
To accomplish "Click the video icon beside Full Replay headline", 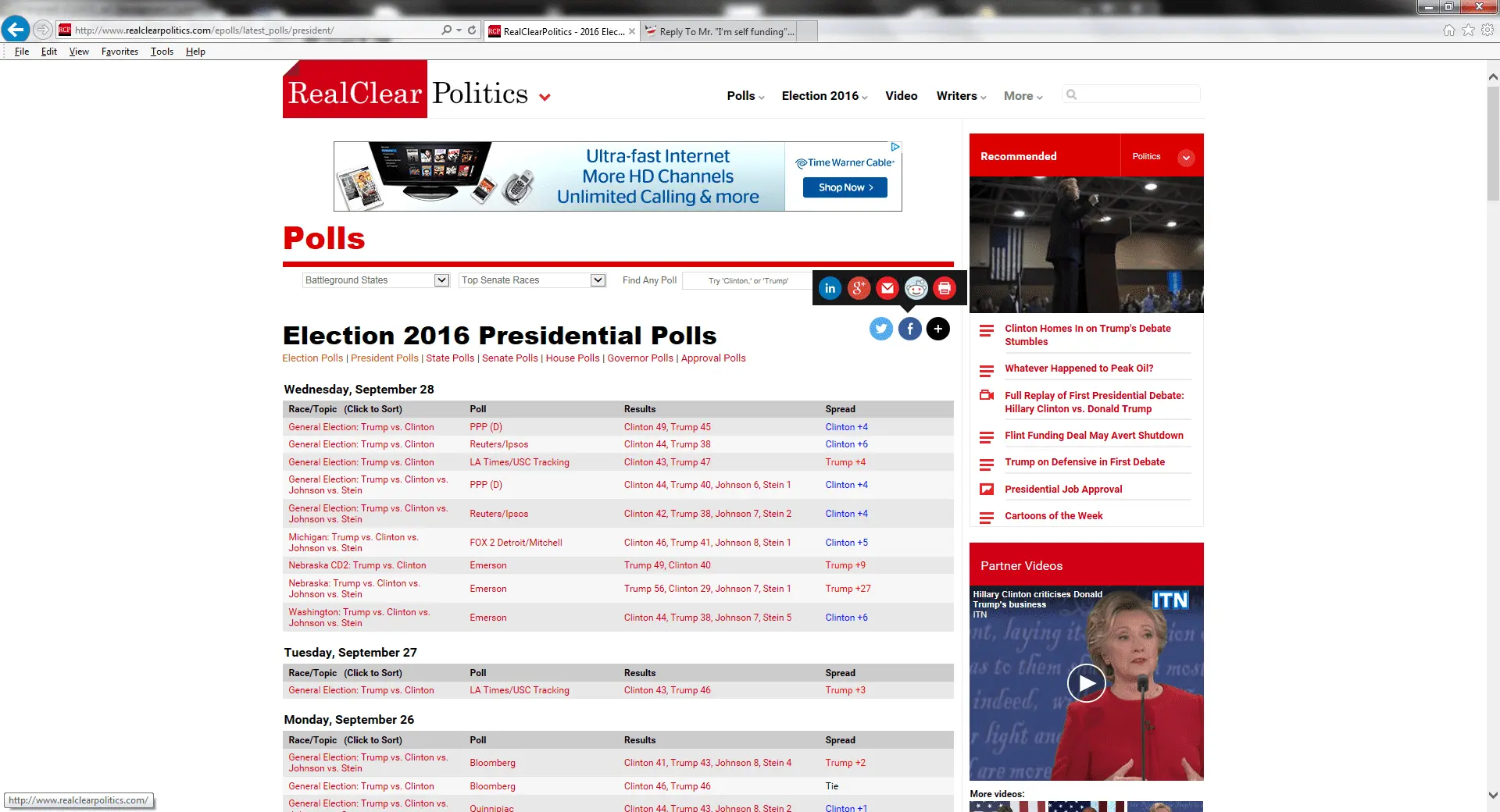I will (x=987, y=395).
